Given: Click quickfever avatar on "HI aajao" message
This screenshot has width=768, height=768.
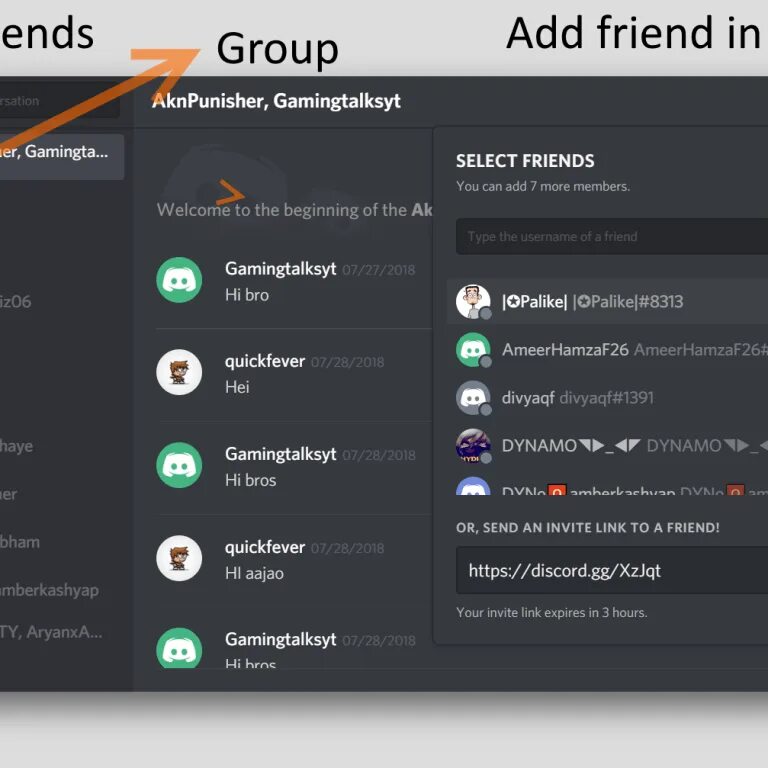Looking at the screenshot, I should 179,558.
